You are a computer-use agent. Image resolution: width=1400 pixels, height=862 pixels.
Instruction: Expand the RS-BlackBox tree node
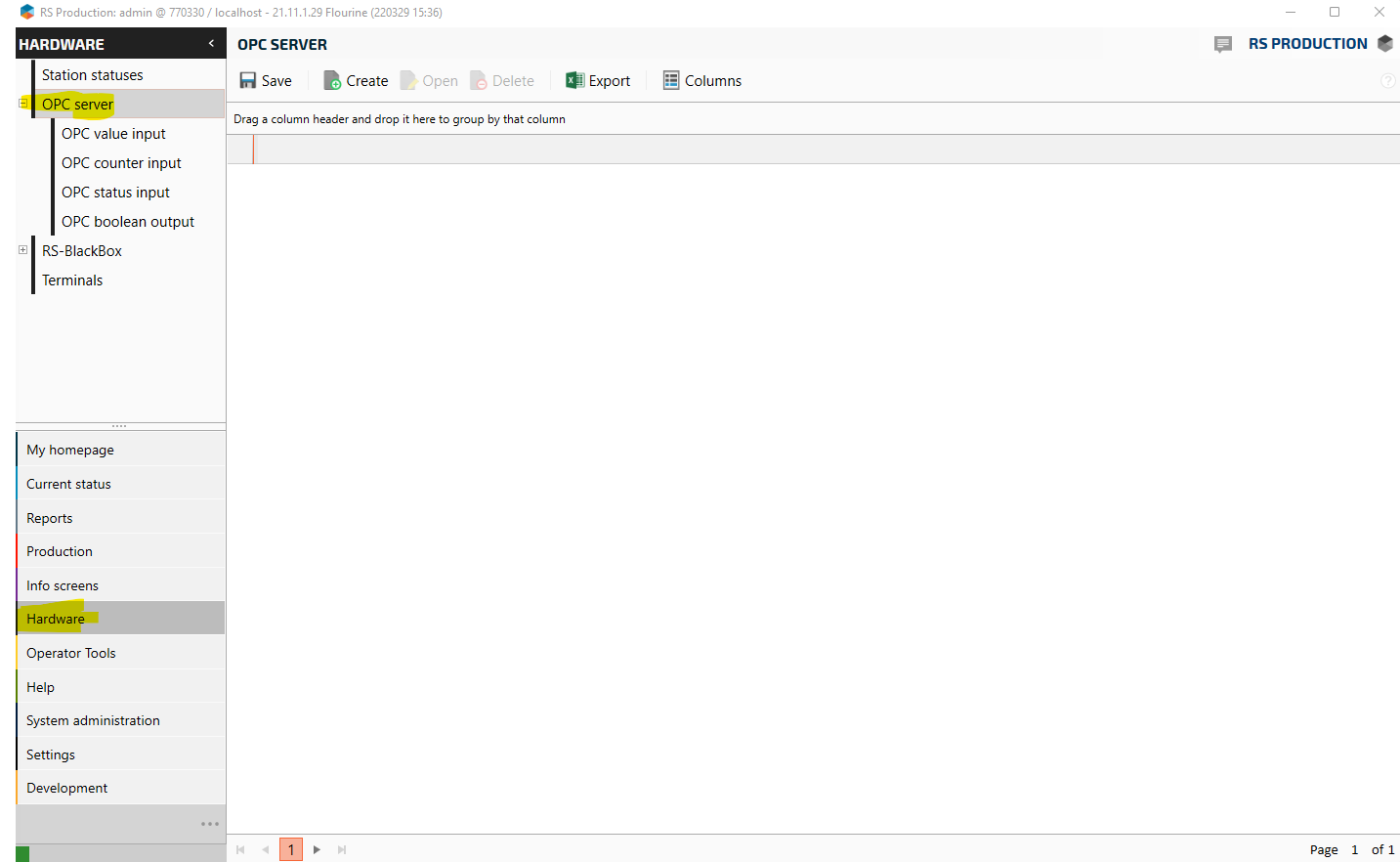(23, 250)
